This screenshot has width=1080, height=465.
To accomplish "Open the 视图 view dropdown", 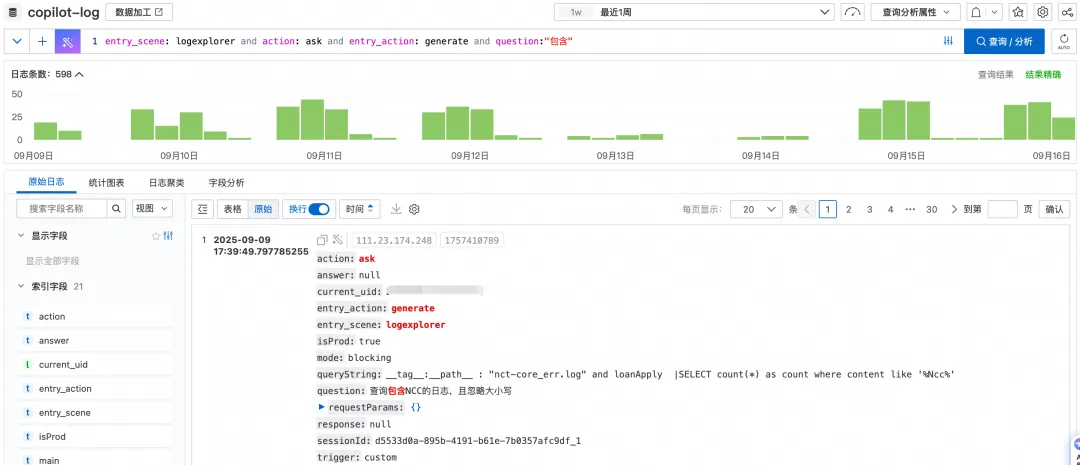I will tap(152, 209).
